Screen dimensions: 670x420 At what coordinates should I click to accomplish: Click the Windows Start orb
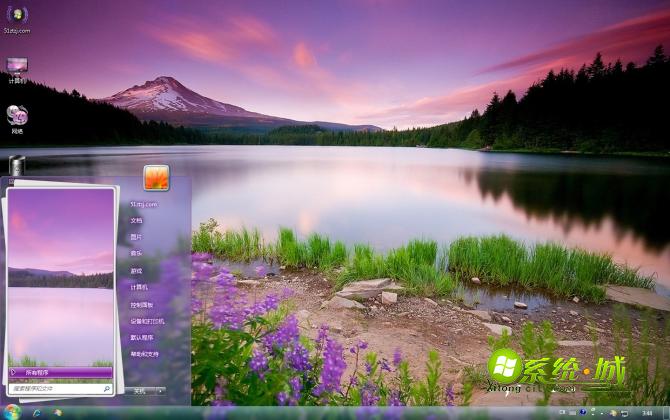click(x=12, y=412)
